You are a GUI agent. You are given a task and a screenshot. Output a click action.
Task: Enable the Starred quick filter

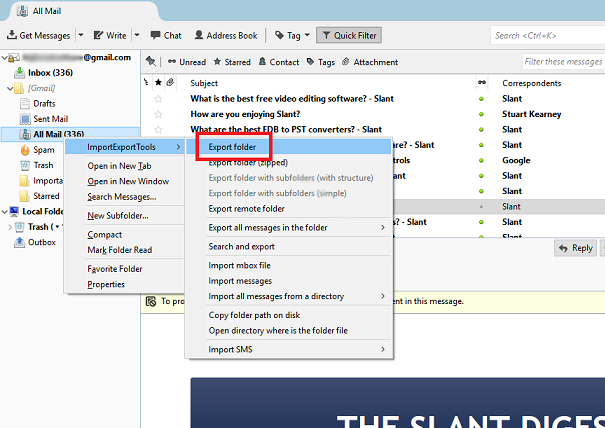coord(232,62)
